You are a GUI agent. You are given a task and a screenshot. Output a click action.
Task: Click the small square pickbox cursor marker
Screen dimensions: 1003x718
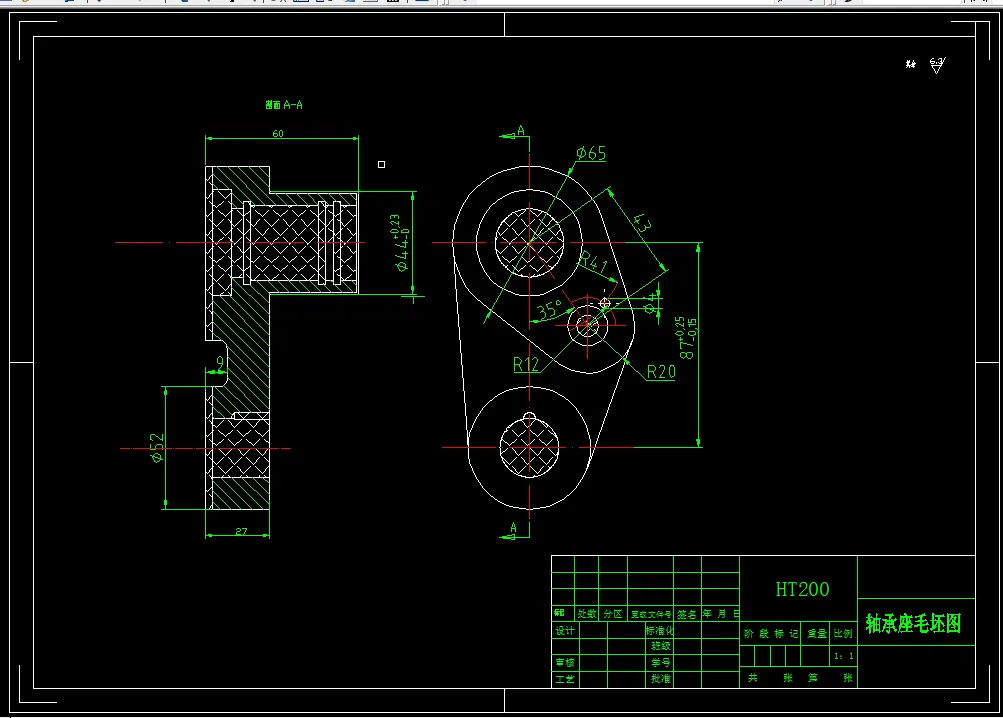coord(381,164)
